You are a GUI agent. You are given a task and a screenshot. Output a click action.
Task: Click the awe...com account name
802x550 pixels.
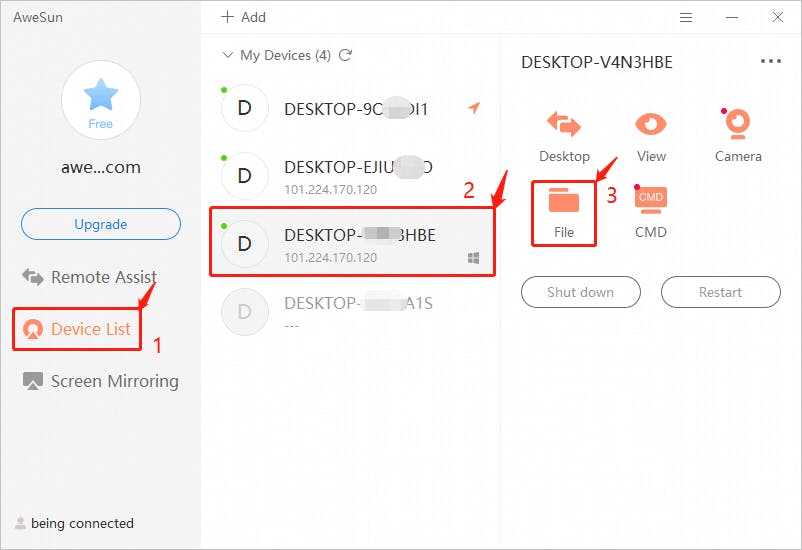[101, 167]
